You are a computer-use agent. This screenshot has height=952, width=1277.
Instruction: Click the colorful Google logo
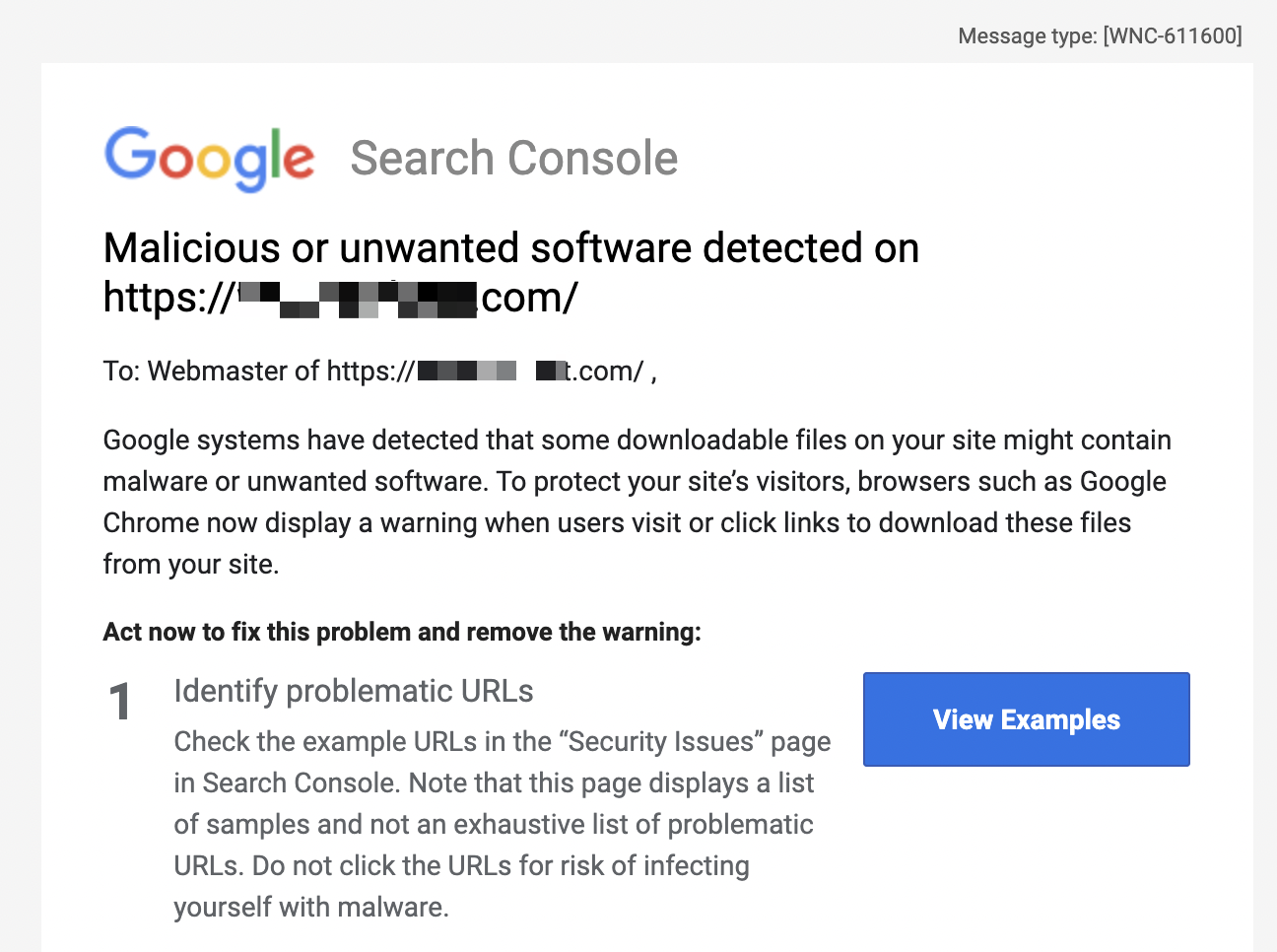[209, 159]
